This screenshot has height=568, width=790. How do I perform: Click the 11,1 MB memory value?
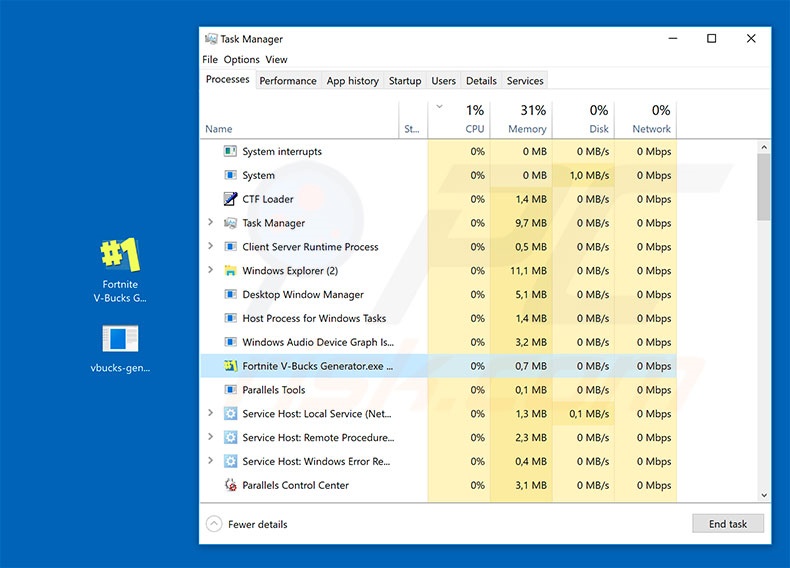[x=528, y=271]
